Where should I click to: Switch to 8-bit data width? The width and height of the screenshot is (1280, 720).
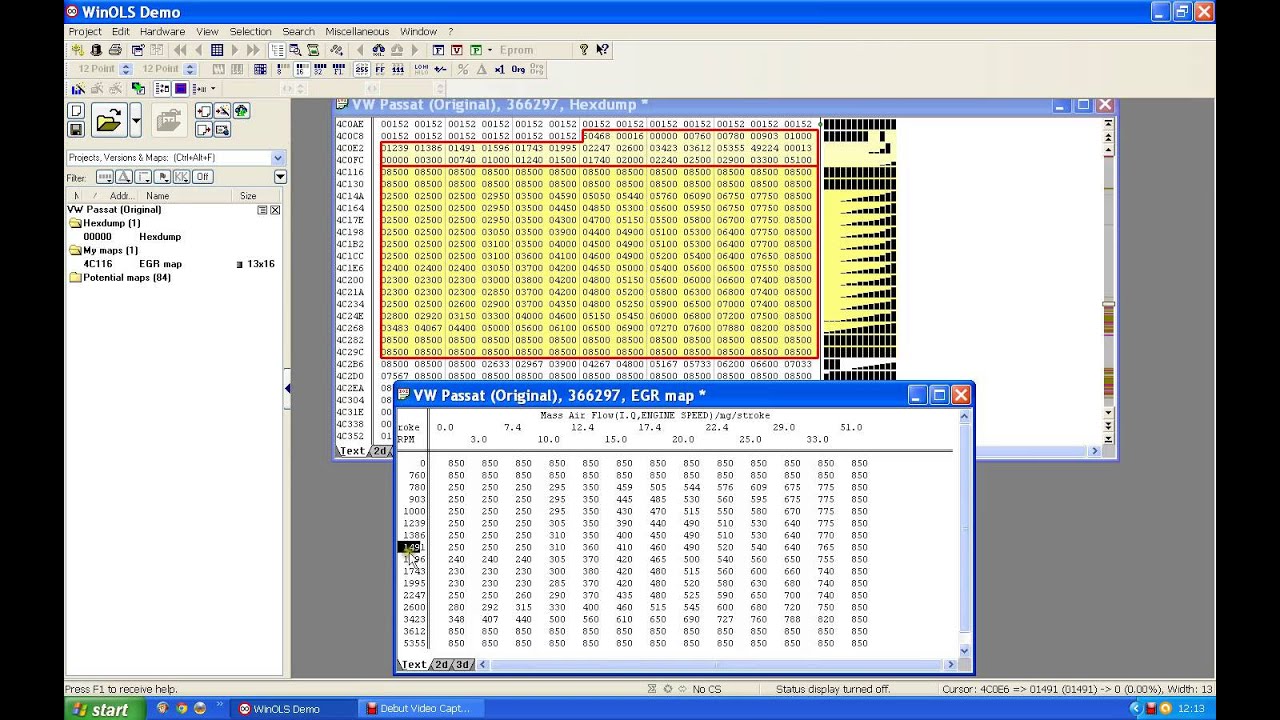283,69
